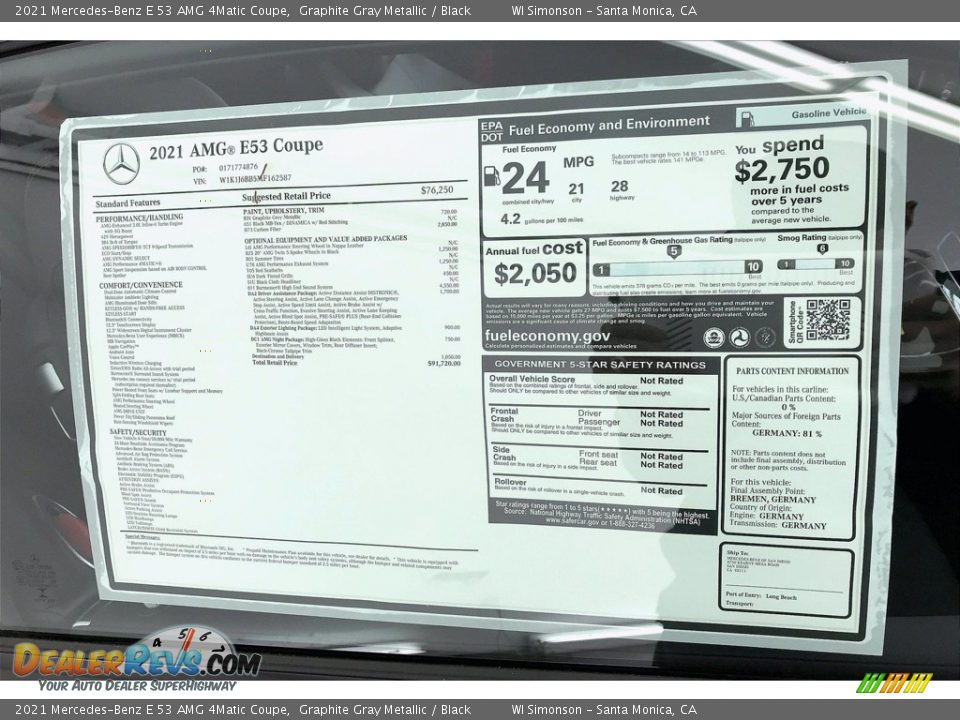Click 'Not Rated' beside Rear seat

(x=661, y=465)
